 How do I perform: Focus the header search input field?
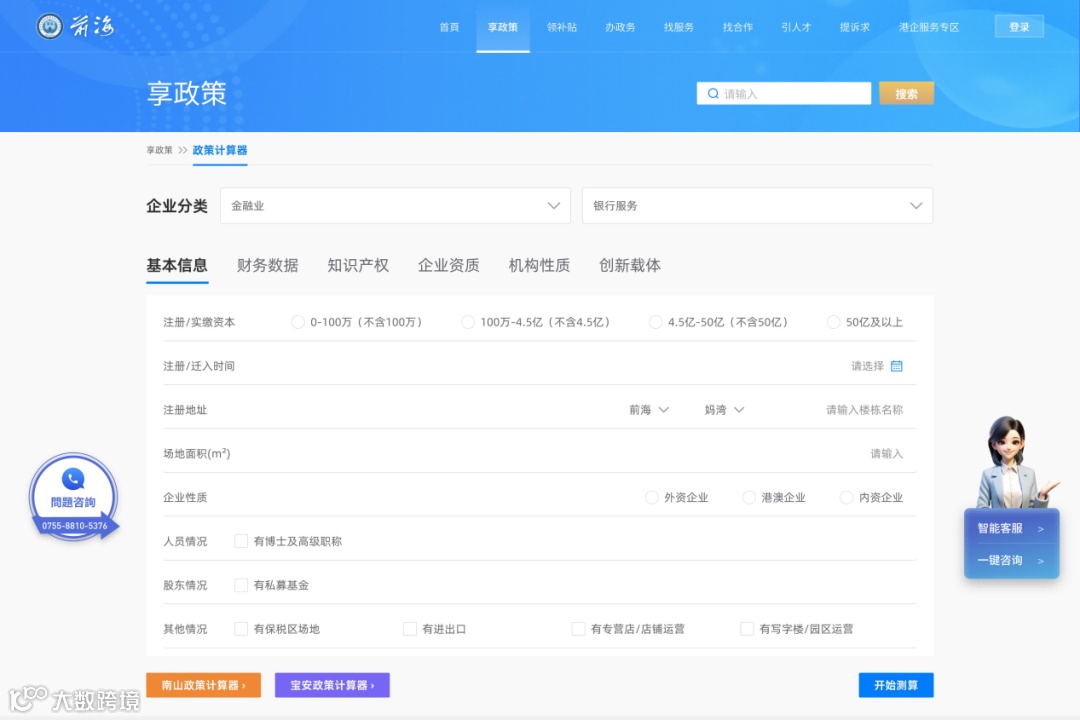click(x=784, y=94)
